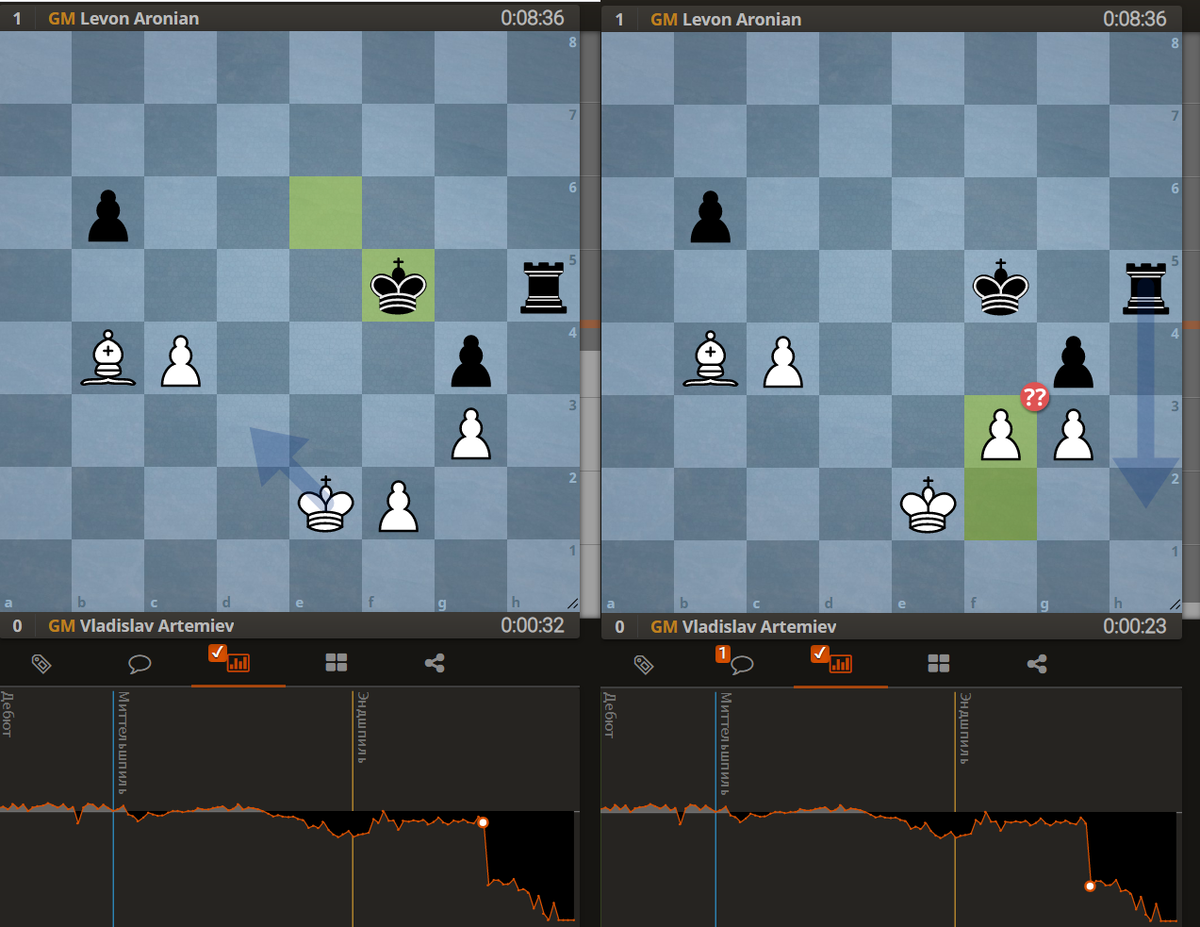Grab the resize handle at left board's corner

(x=574, y=604)
